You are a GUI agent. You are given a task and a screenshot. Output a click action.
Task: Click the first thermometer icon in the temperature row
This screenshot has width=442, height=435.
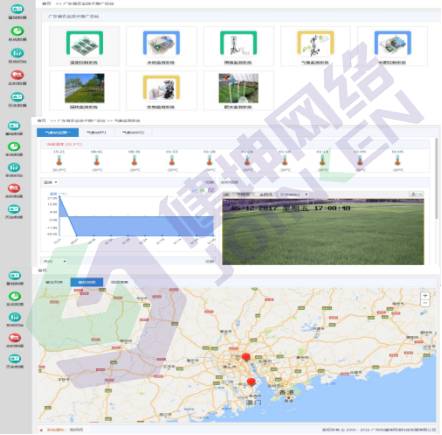(x=59, y=161)
